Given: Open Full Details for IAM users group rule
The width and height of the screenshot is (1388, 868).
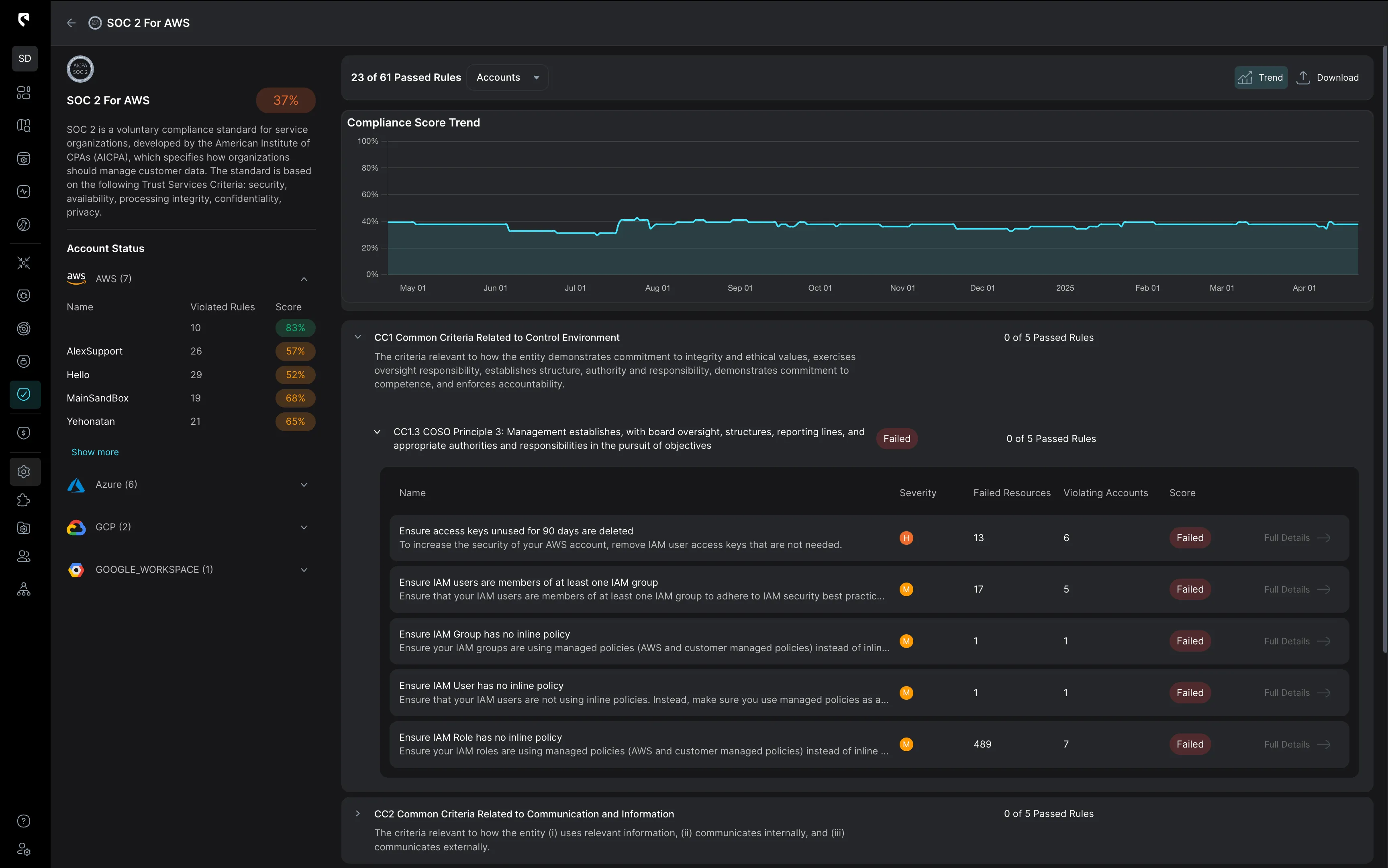Looking at the screenshot, I should 1297,590.
